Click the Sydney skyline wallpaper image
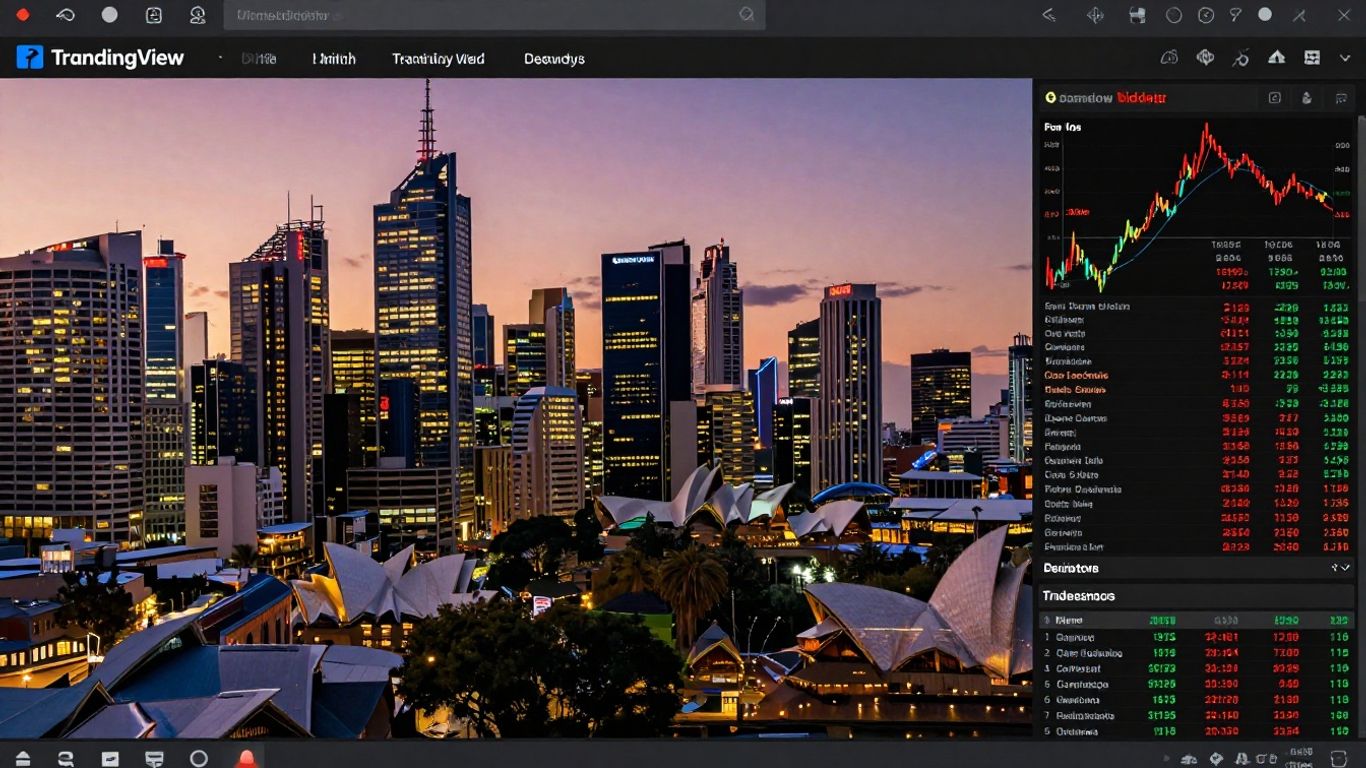 tap(516, 408)
